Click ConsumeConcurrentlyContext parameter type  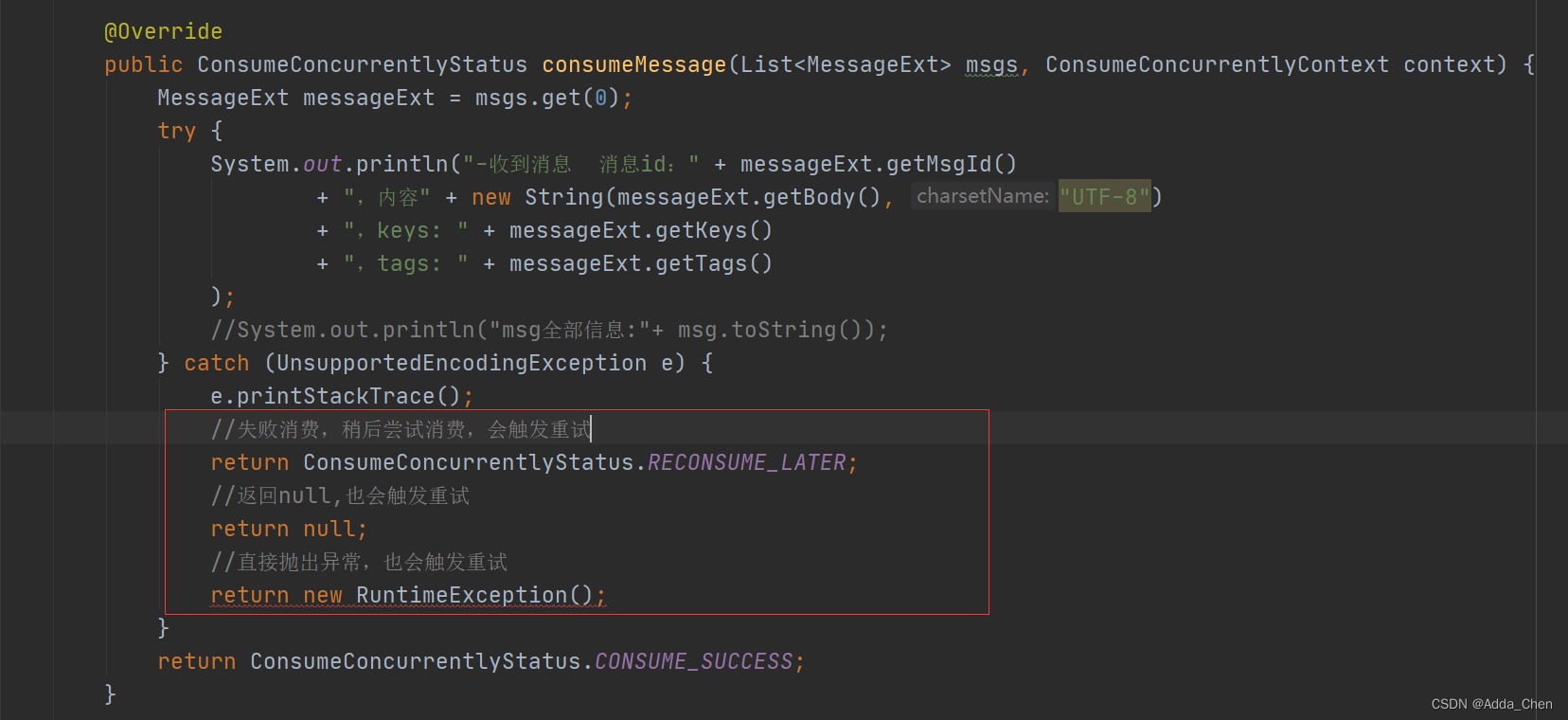coord(1217,64)
